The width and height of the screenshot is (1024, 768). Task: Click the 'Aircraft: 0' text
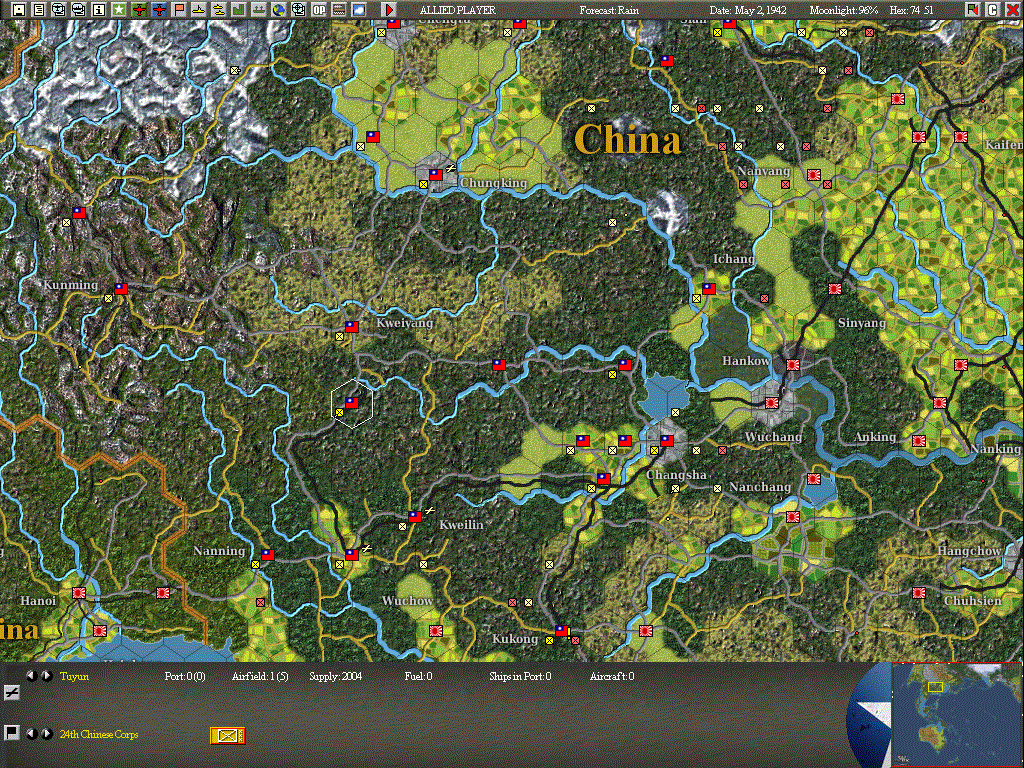coord(611,677)
